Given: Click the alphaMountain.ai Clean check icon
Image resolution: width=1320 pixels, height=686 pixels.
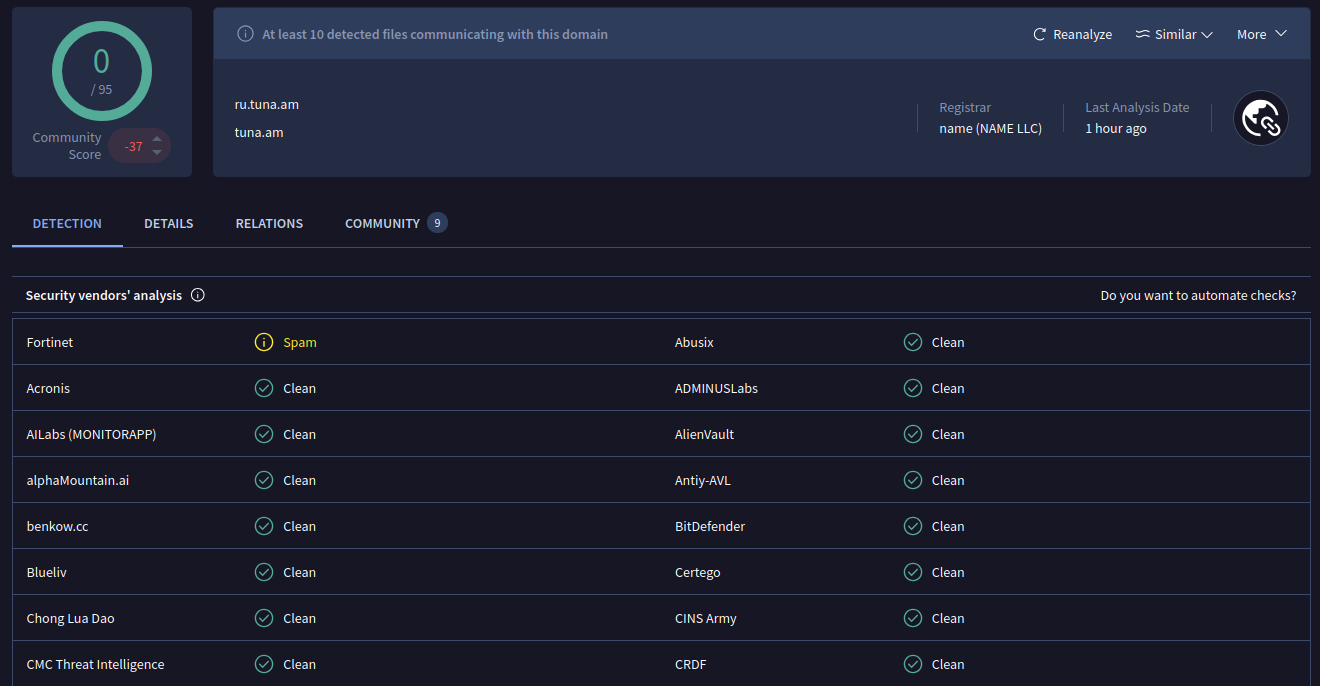Looking at the screenshot, I should tap(264, 480).
